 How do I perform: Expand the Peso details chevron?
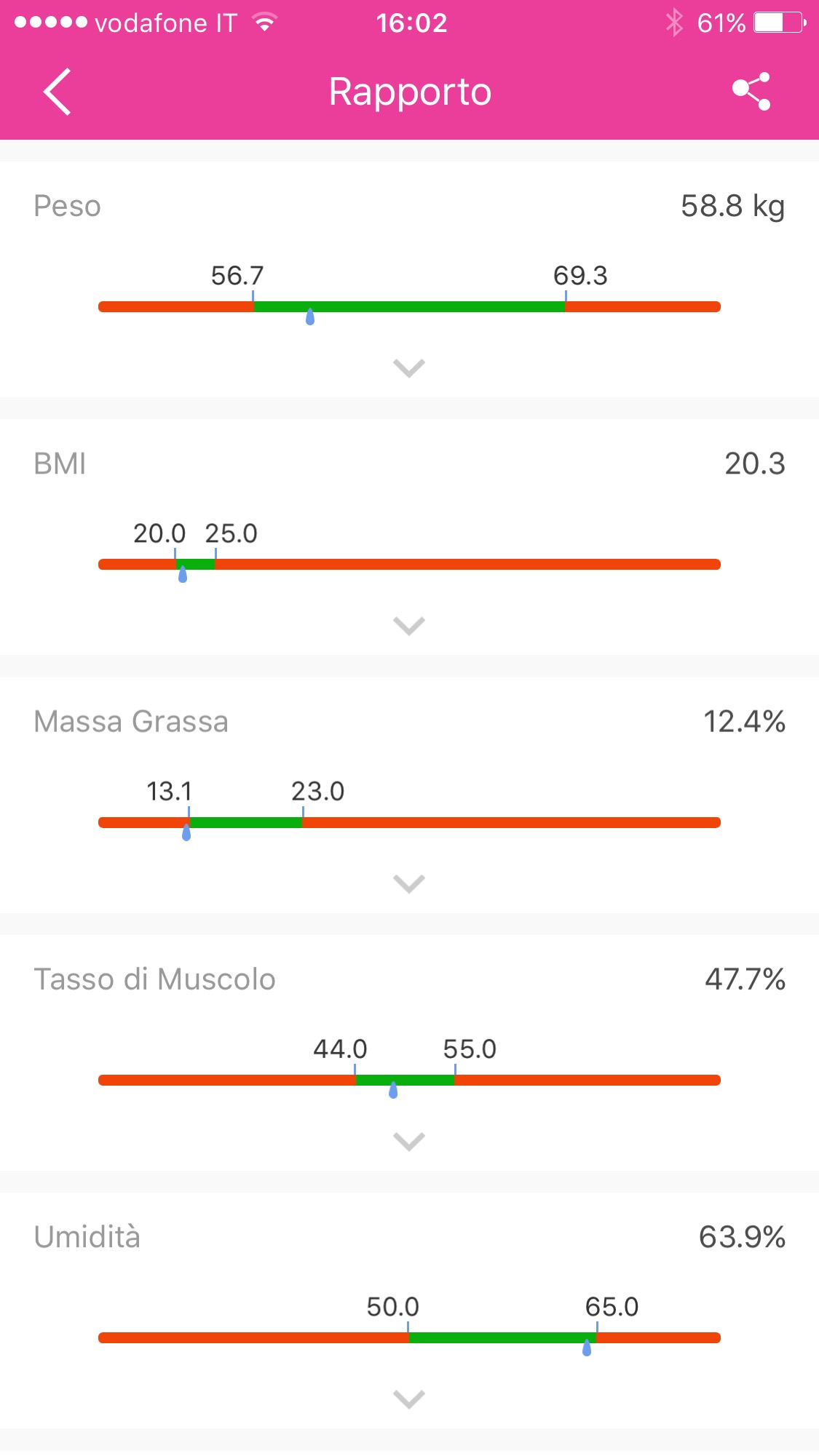click(409, 368)
